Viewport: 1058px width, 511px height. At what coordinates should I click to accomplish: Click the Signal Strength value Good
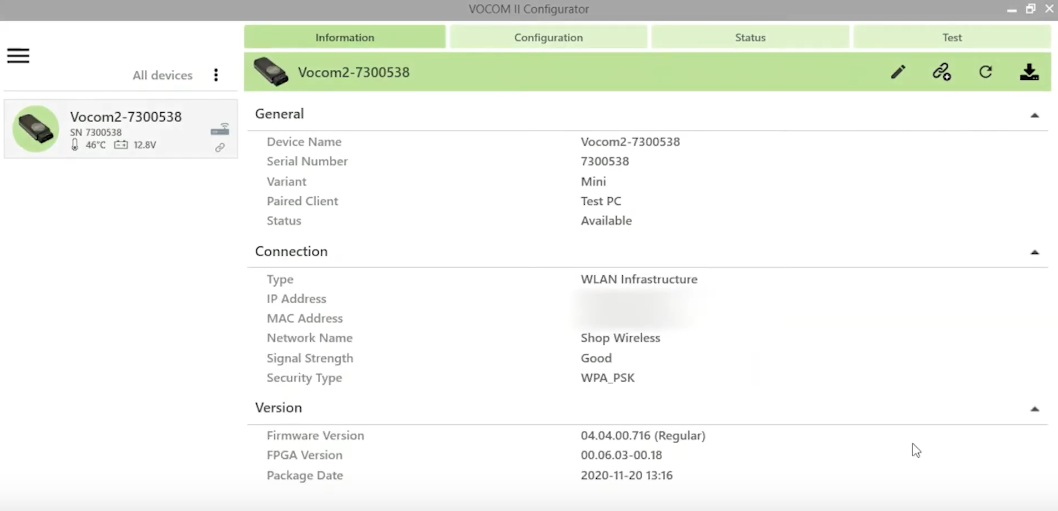click(596, 358)
